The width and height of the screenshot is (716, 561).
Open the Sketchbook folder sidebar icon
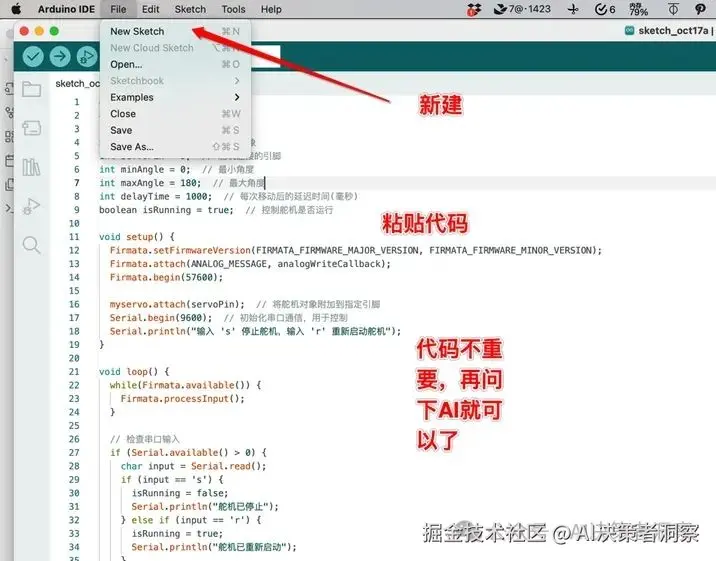(32, 89)
